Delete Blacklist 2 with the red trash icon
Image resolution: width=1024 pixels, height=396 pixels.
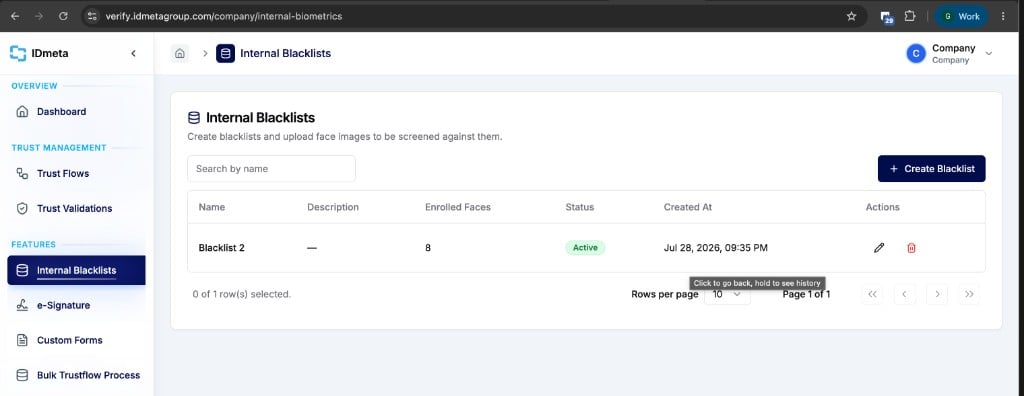click(912, 248)
